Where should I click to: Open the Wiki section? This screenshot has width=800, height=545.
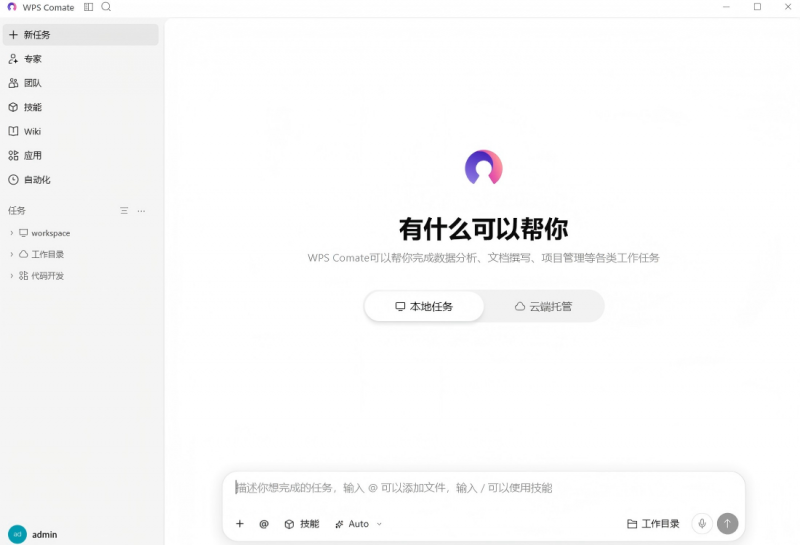[81, 132]
